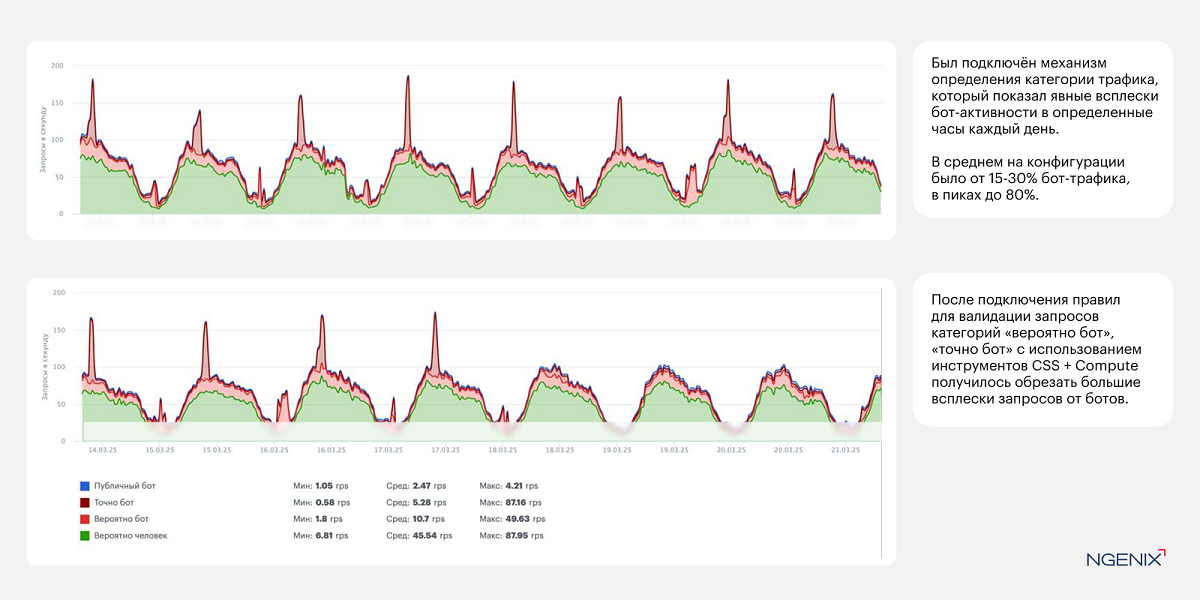Image resolution: width=1200 pixels, height=600 pixels.
Task: Toggle the Точно бот legend label
Action: pos(113,503)
